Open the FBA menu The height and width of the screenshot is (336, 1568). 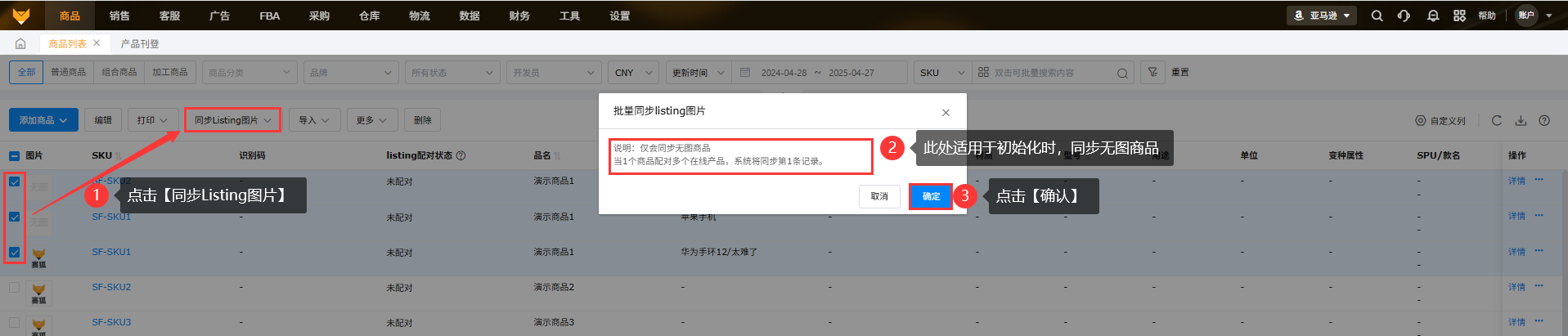click(x=270, y=16)
